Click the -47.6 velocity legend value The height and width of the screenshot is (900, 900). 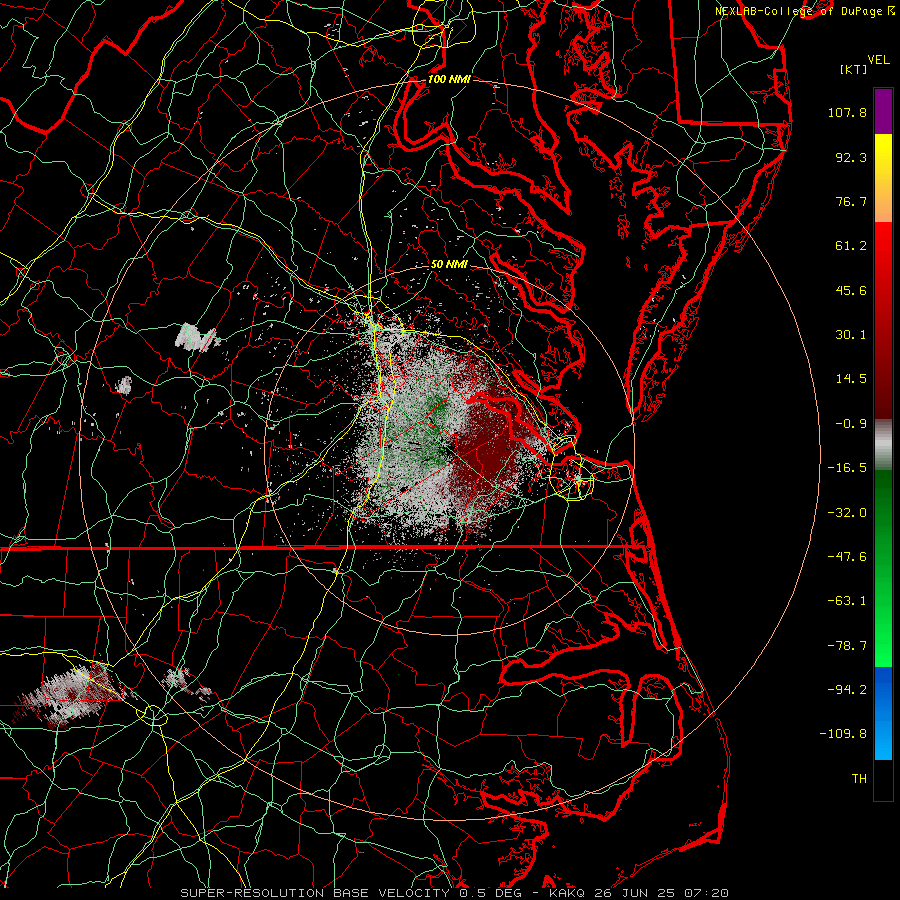point(847,557)
